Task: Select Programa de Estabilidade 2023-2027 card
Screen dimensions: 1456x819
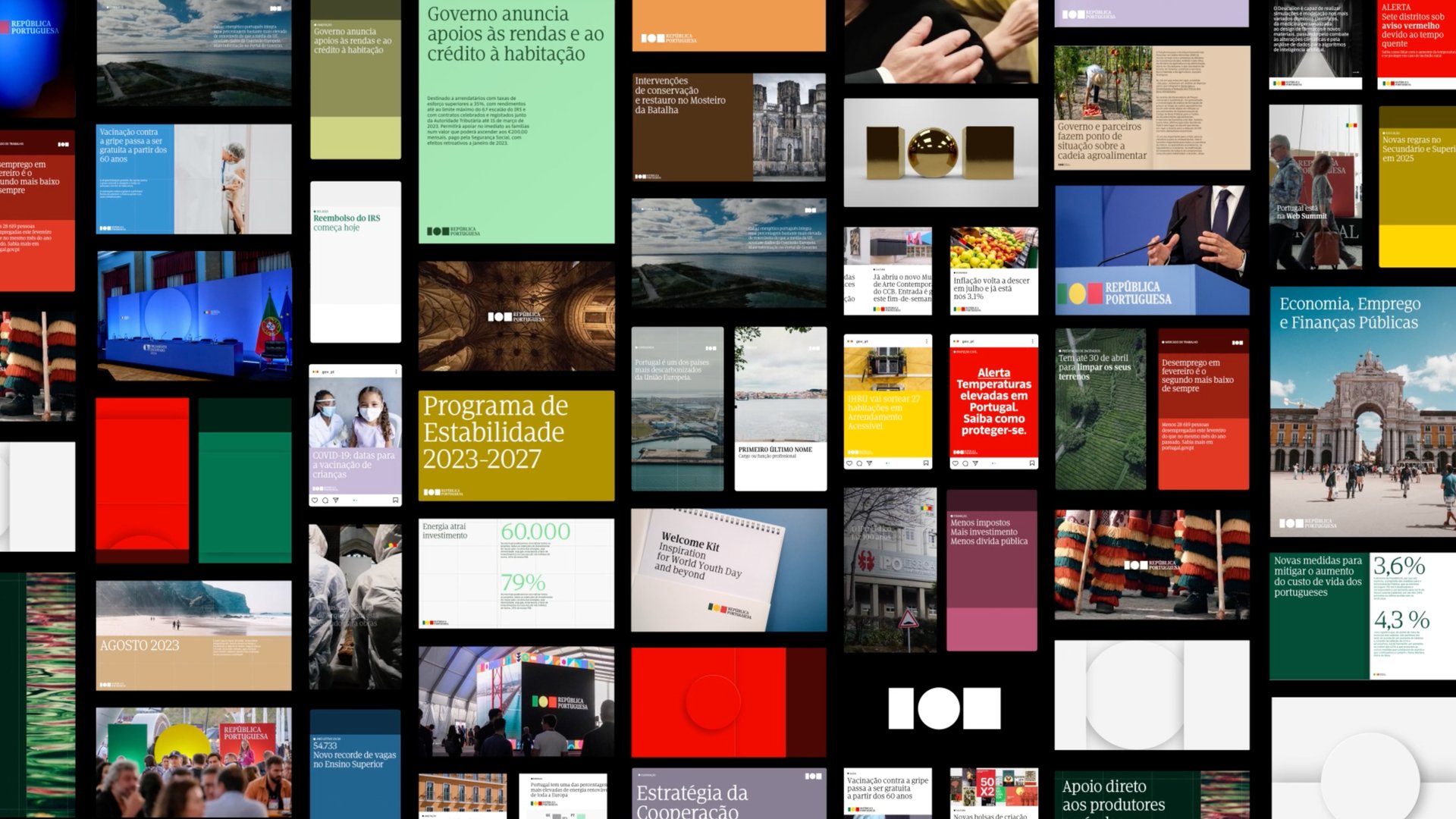Action: click(x=516, y=445)
